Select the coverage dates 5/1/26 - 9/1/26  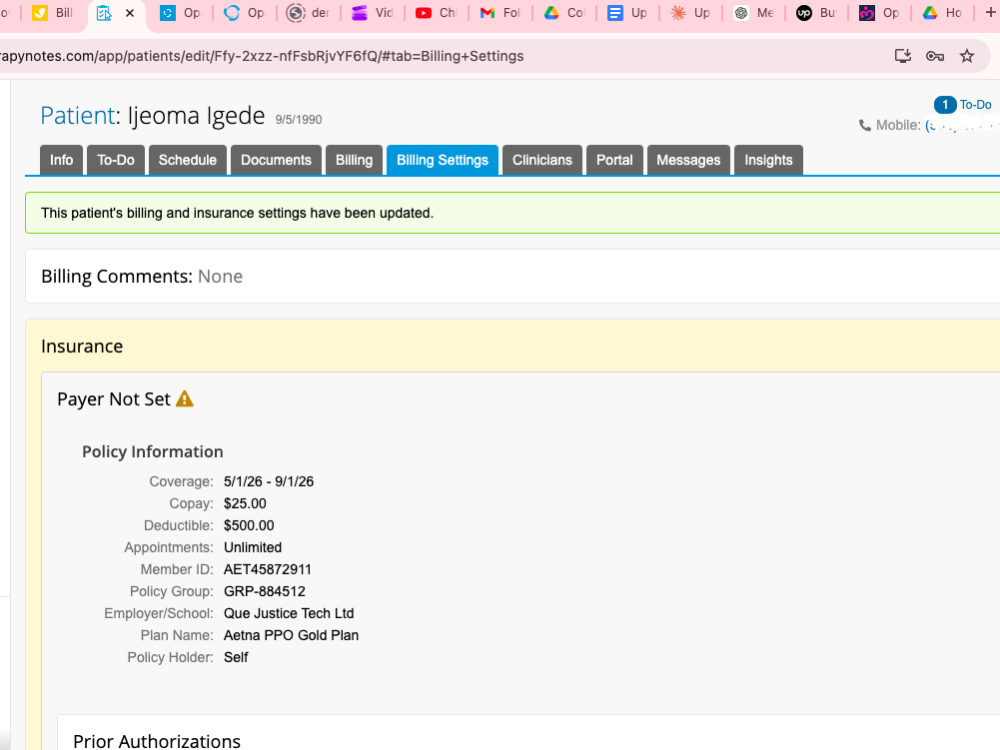pyautogui.click(x=268, y=482)
